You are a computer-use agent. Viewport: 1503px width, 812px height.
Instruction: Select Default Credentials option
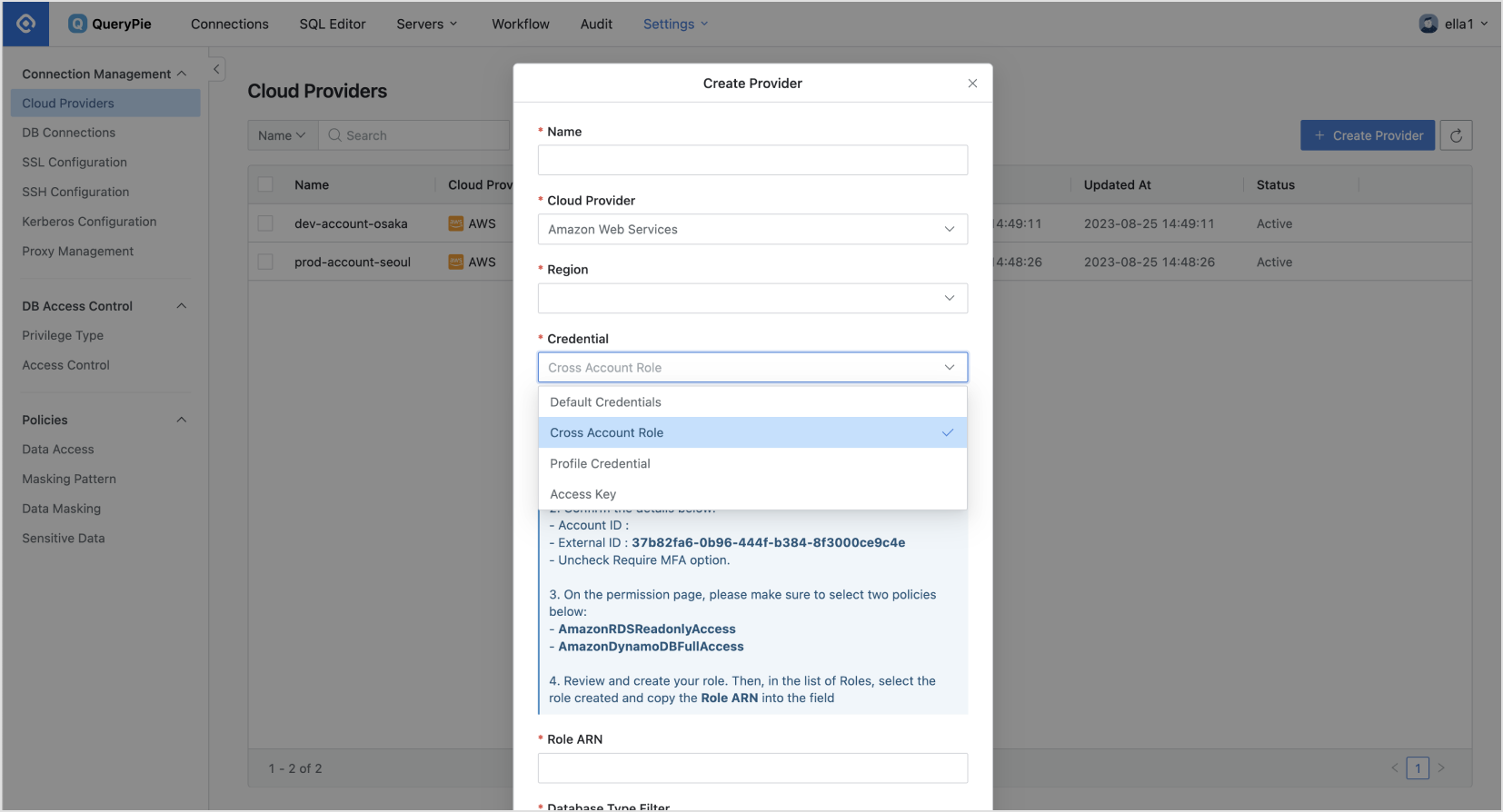pos(752,402)
